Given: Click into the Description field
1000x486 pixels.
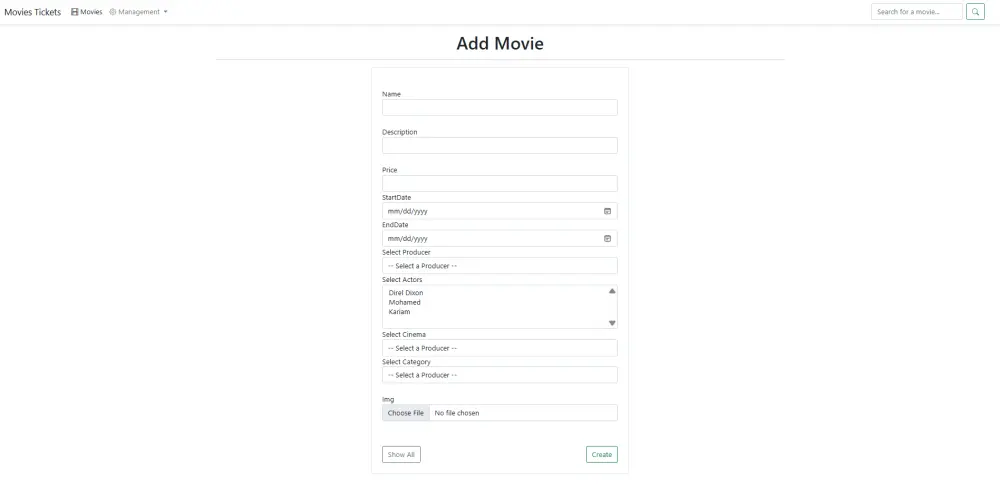Looking at the screenshot, I should pyautogui.click(x=499, y=146).
